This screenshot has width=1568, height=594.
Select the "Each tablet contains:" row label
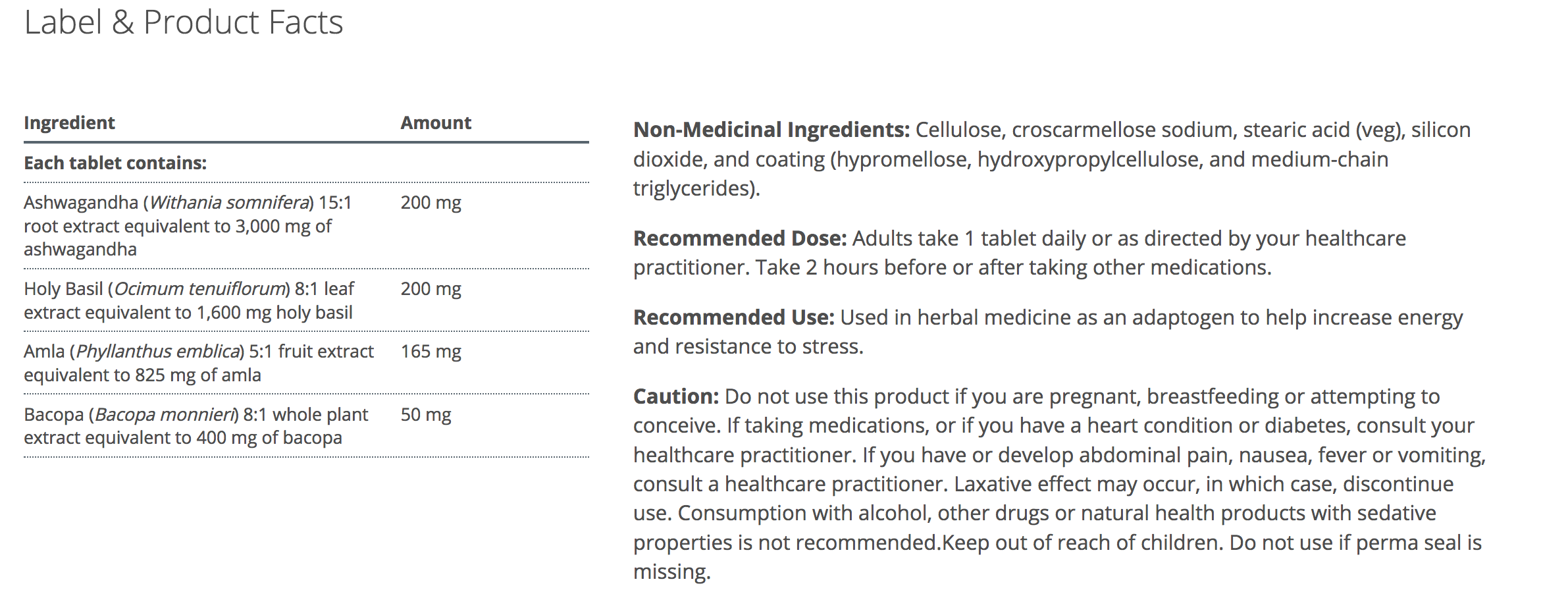115,163
